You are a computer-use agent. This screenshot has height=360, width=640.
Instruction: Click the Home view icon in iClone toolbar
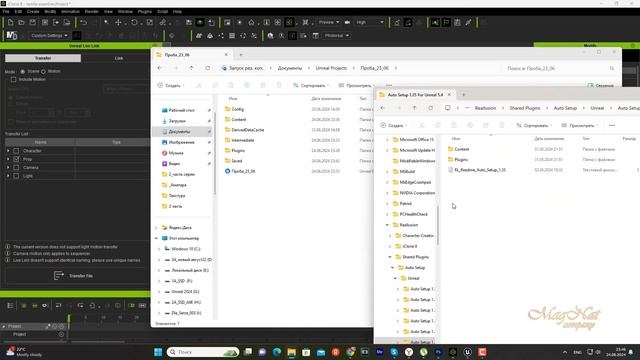251,22
